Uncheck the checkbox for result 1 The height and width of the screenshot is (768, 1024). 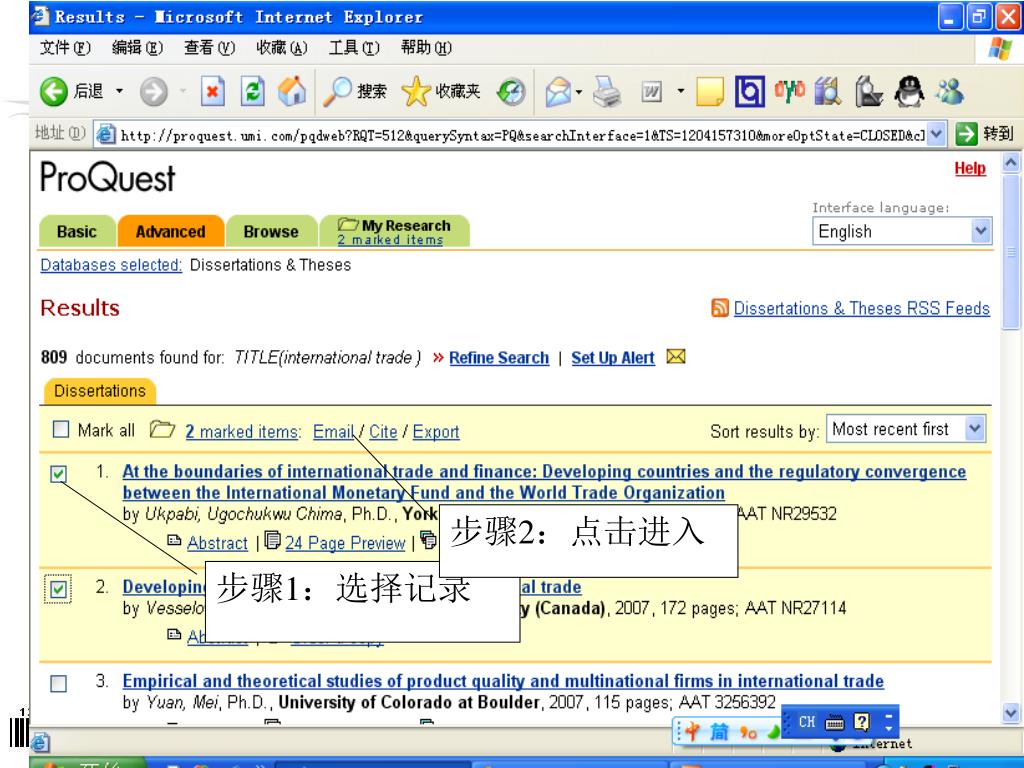tap(58, 473)
